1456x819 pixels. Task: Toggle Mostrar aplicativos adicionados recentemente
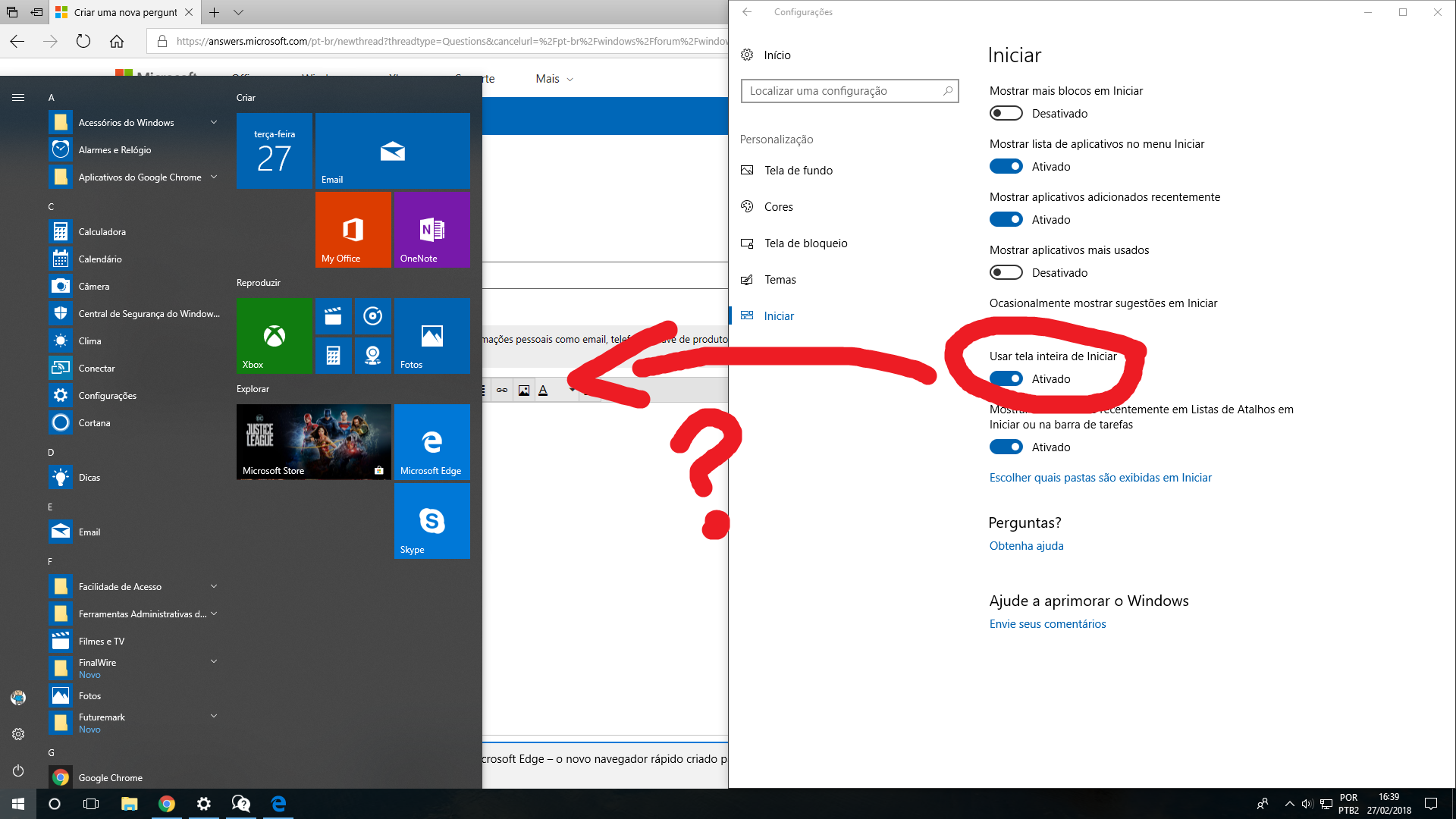(x=1006, y=219)
